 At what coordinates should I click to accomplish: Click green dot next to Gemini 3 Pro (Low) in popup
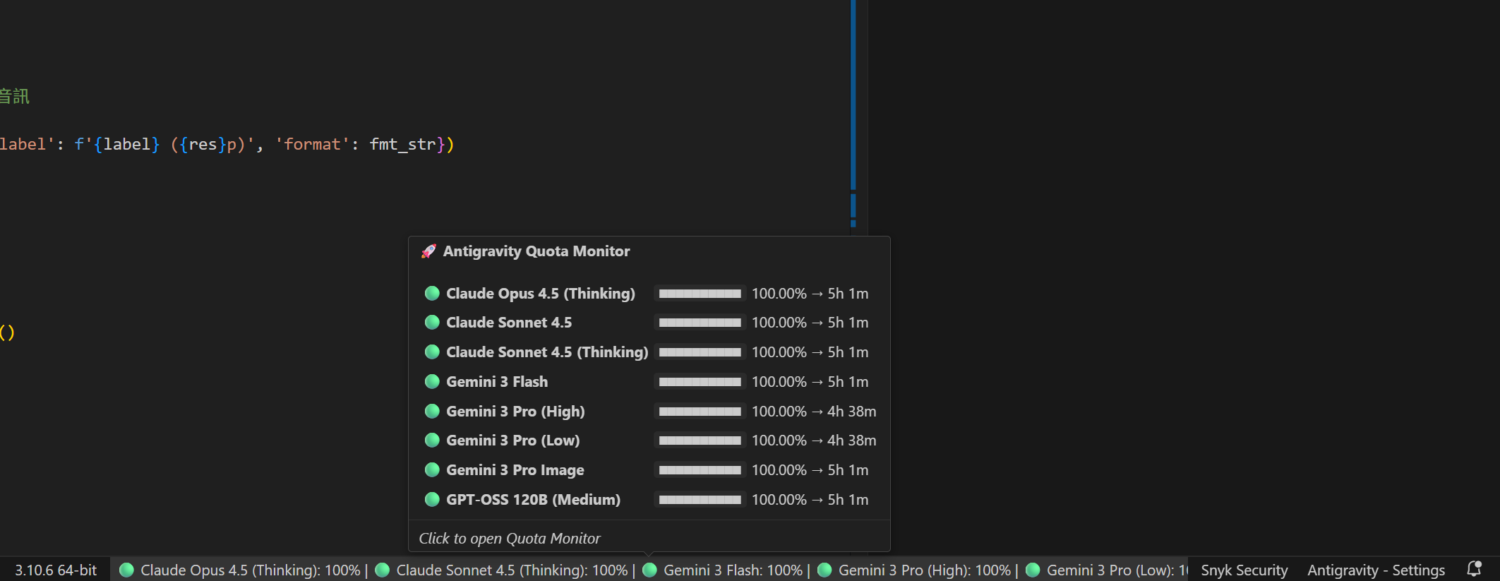[x=432, y=441]
